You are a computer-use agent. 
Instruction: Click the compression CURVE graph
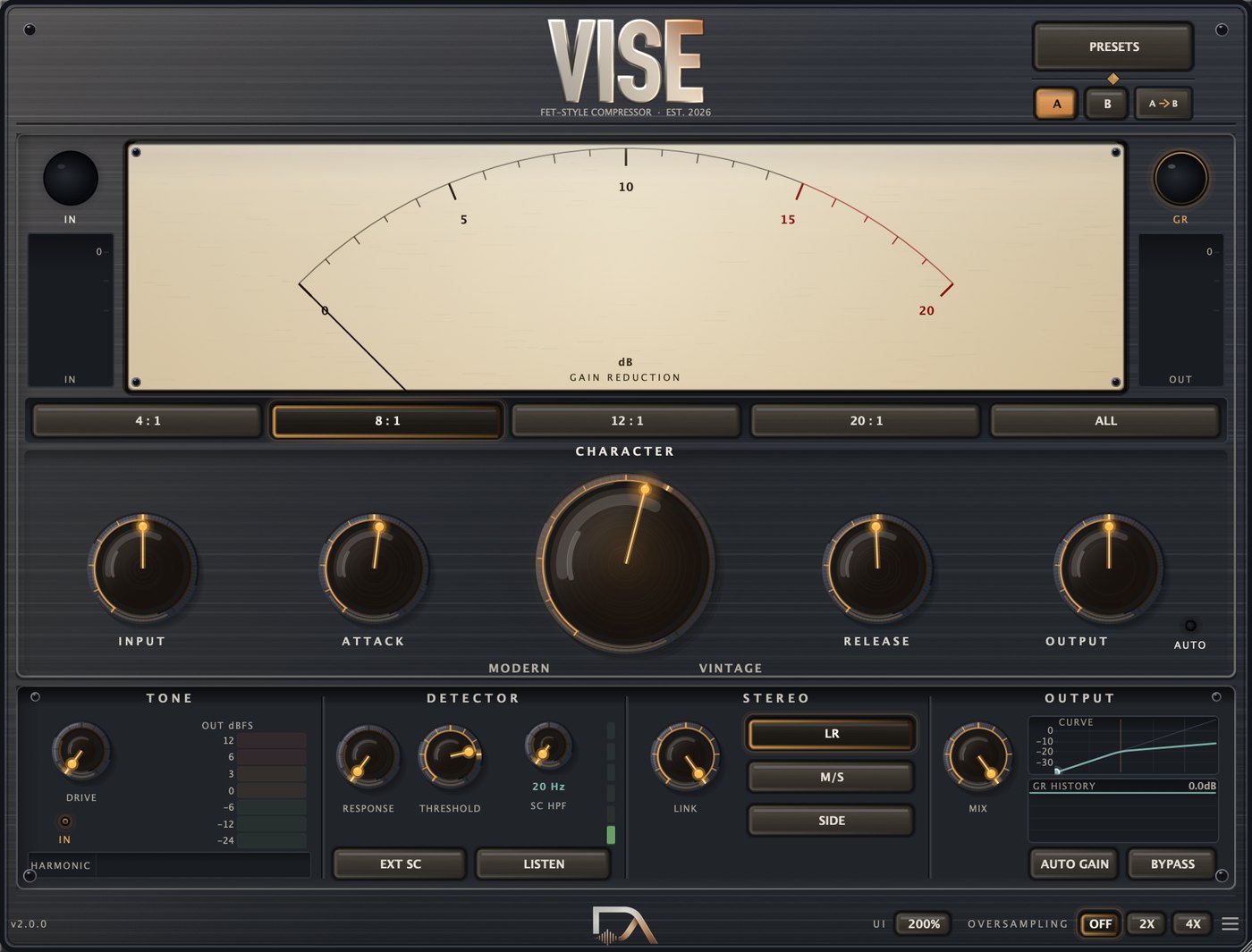1123,746
